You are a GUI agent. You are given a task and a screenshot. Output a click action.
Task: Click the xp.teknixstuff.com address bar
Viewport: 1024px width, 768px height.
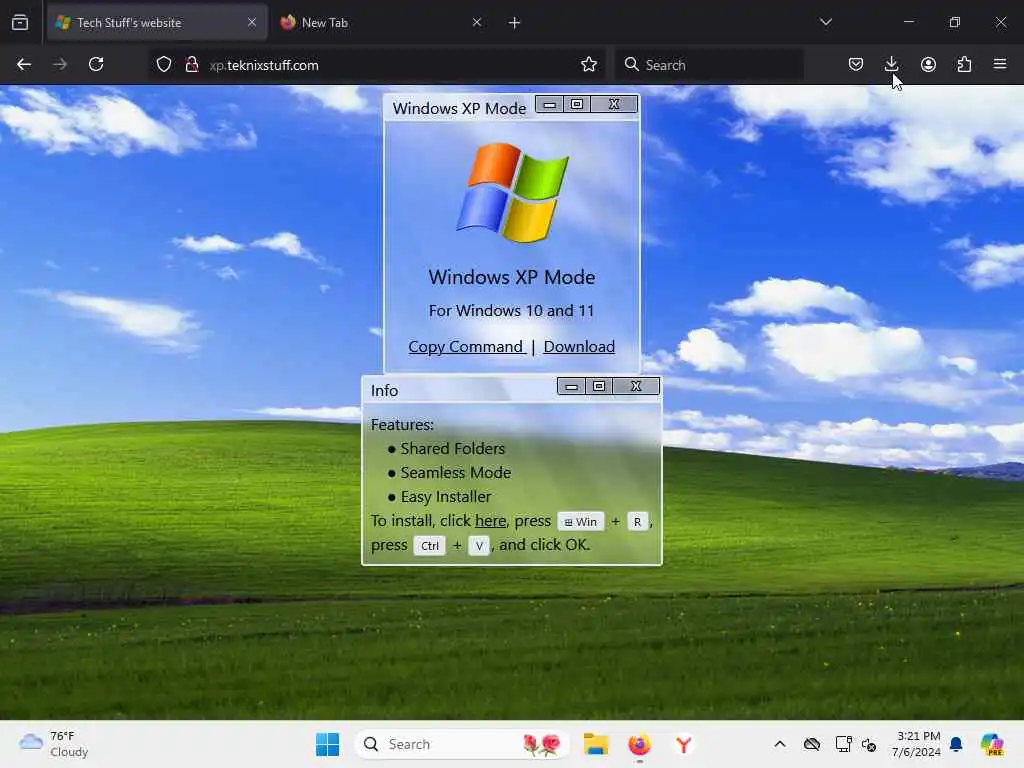click(379, 65)
